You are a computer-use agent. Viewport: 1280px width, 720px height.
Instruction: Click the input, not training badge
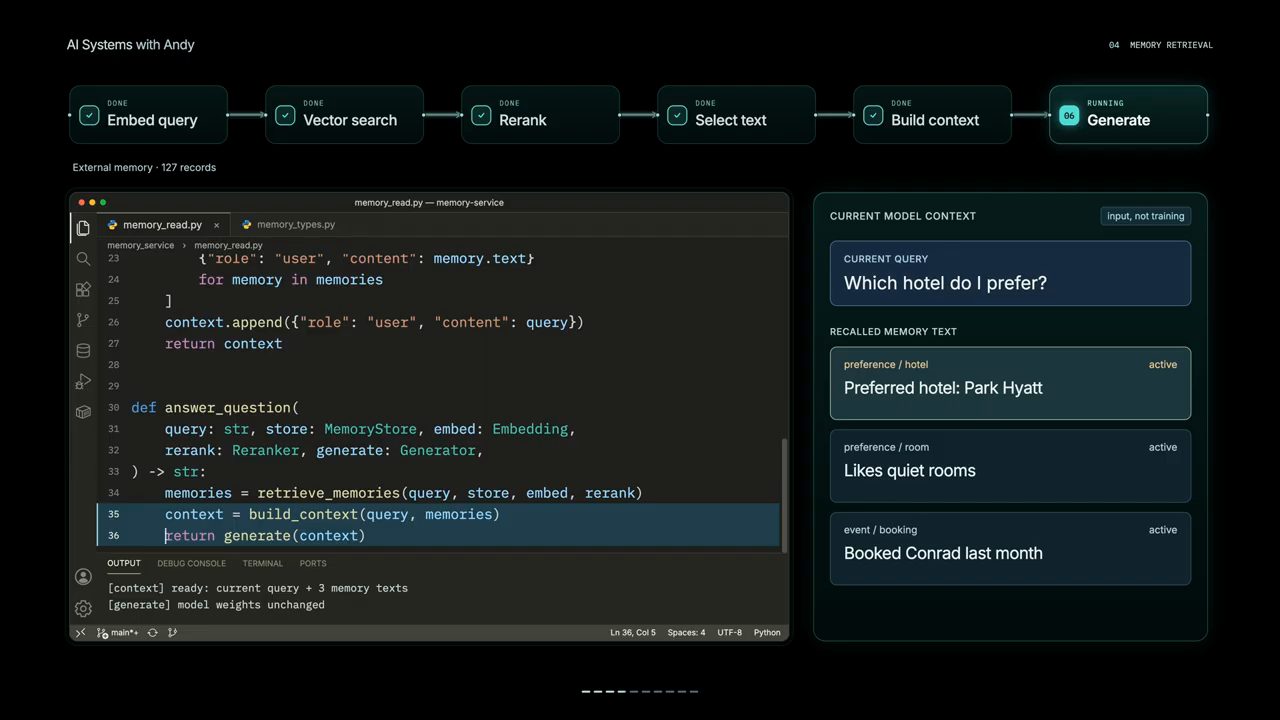1145,216
